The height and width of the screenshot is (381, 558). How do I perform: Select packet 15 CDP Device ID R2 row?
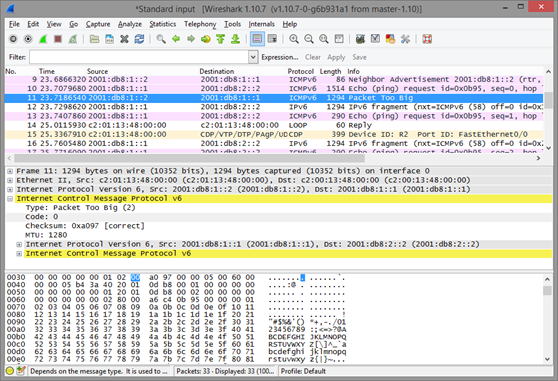click(274, 134)
